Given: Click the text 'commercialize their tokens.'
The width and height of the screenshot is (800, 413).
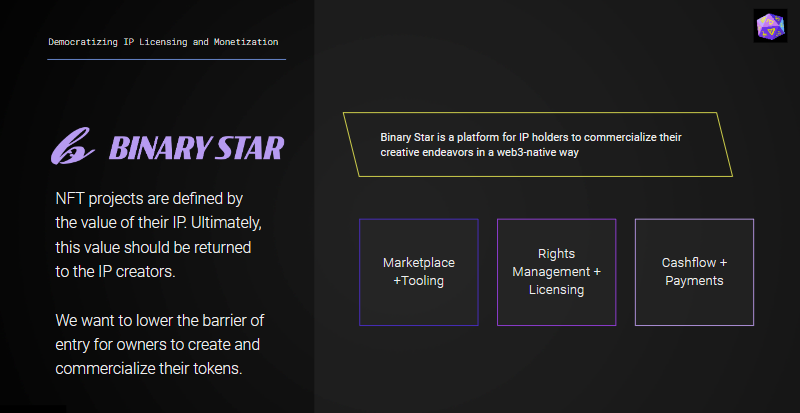Looking at the screenshot, I should point(148,369).
